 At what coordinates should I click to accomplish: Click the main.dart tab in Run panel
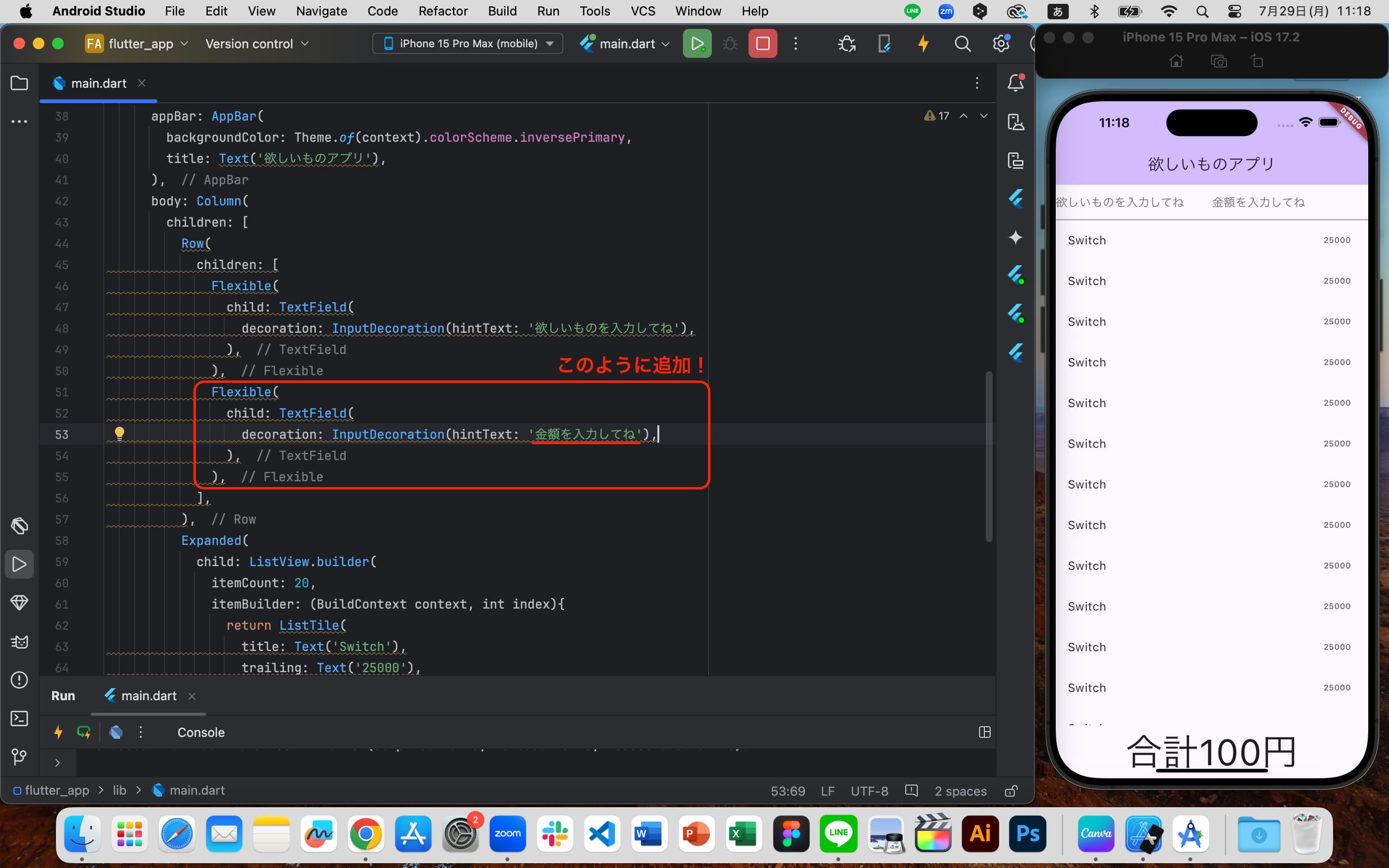click(148, 695)
